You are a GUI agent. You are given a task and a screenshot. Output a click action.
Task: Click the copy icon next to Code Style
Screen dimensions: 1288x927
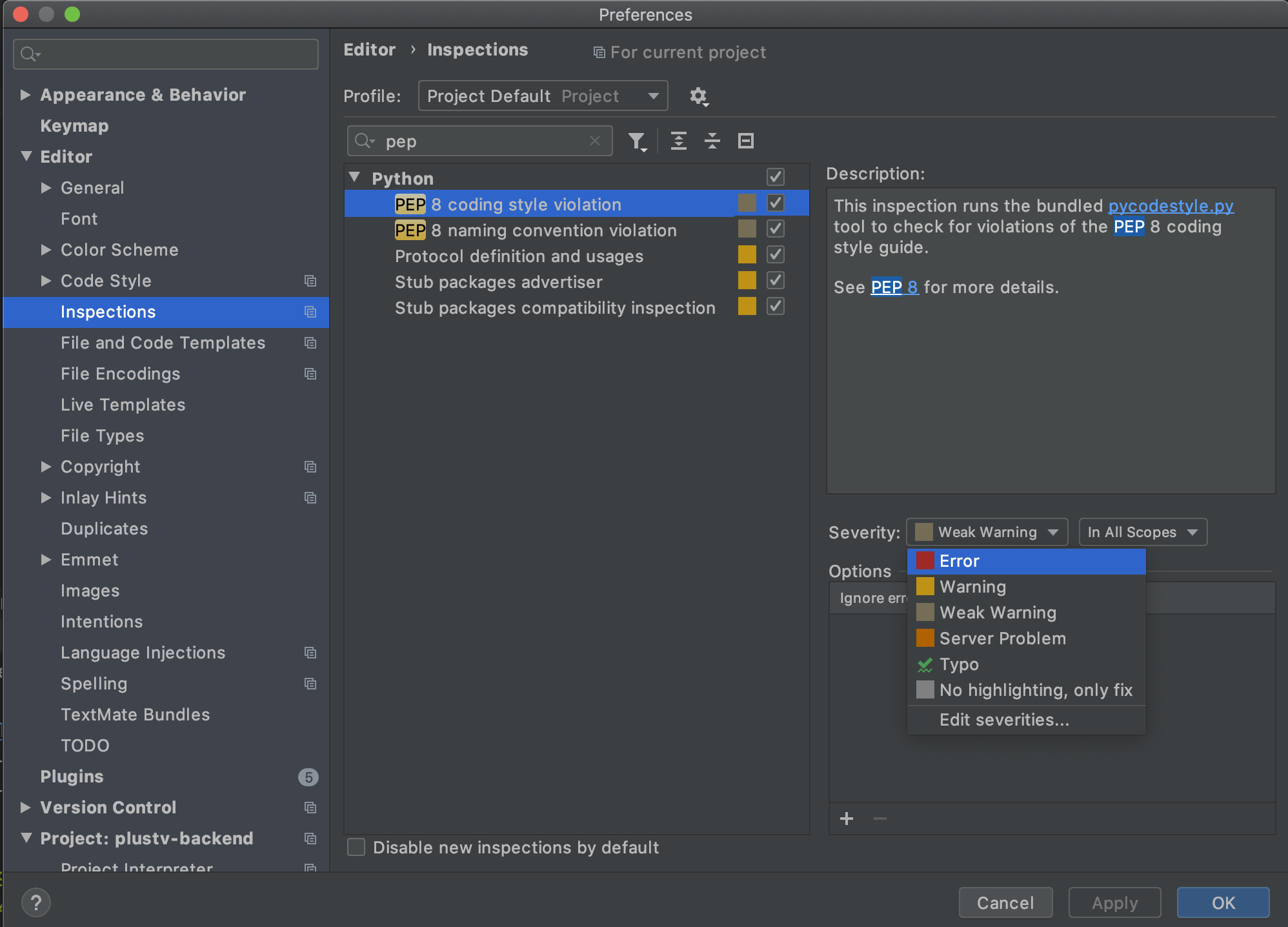click(x=310, y=281)
